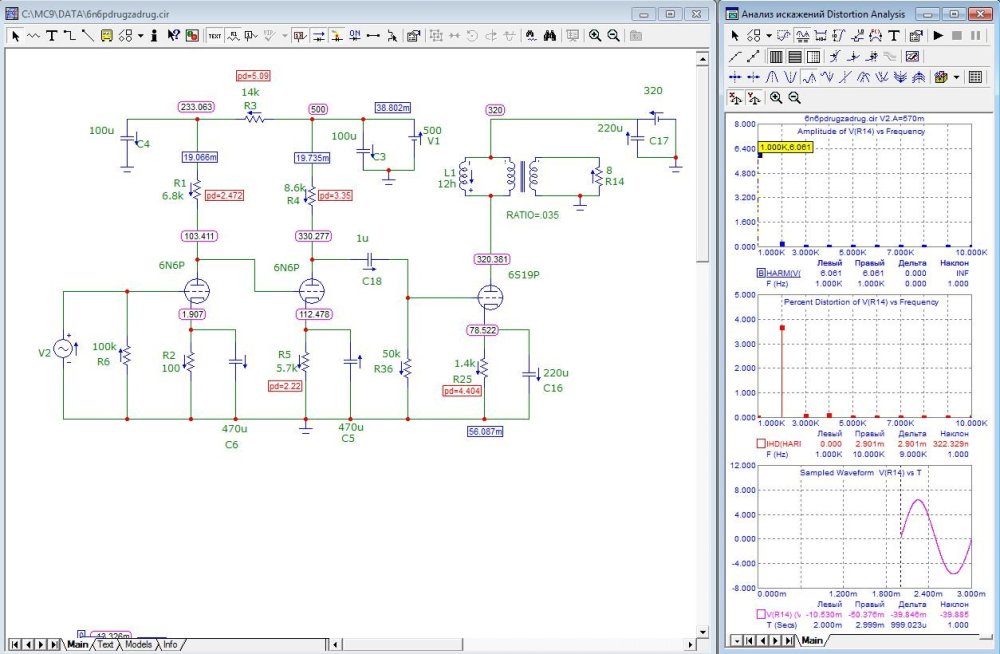Click the binoculars Find icon
Screen dimensions: 1000x654
pyautogui.click(x=550, y=35)
